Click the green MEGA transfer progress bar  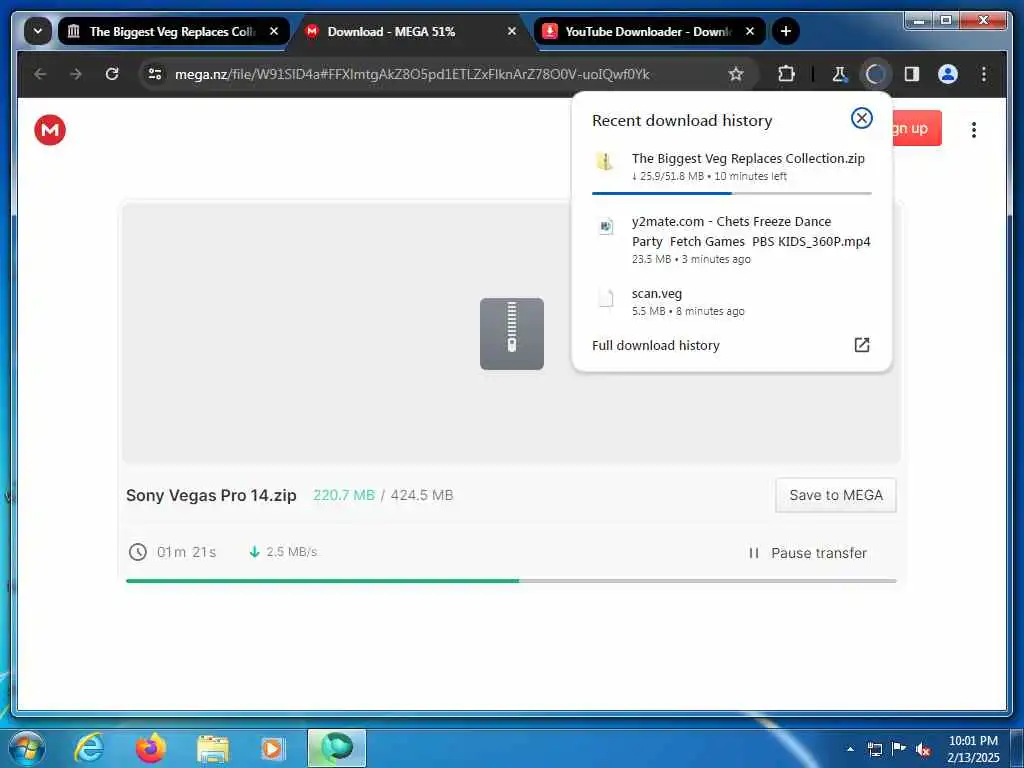511,581
